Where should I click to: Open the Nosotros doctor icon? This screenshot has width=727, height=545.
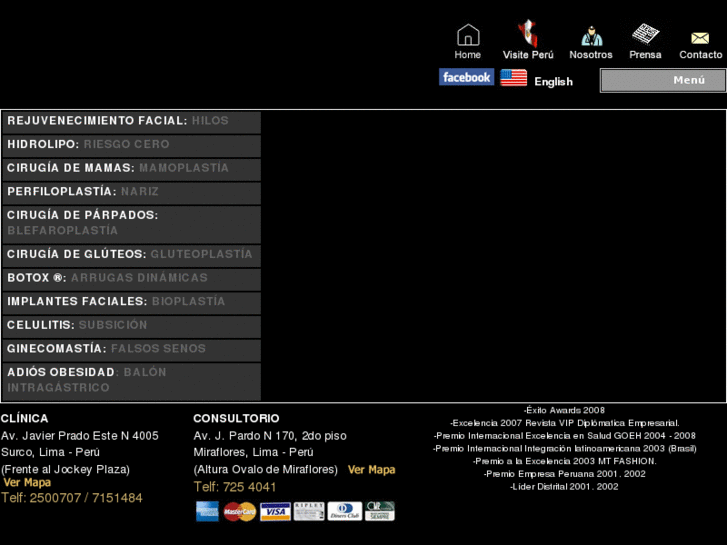pyautogui.click(x=591, y=36)
